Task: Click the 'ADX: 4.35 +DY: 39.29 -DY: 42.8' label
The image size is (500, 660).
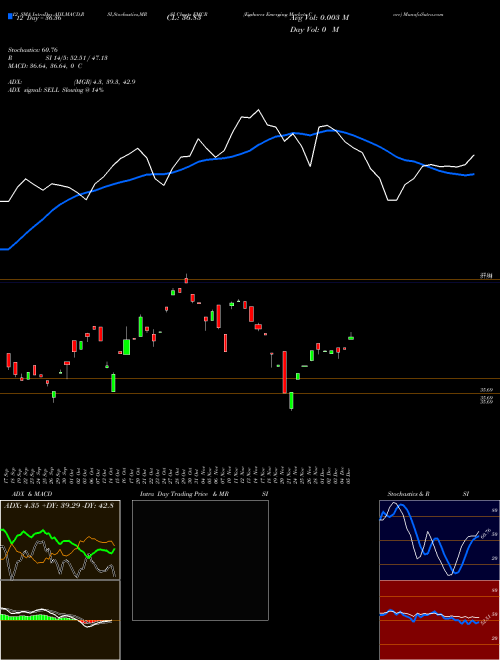Action: pos(59,505)
